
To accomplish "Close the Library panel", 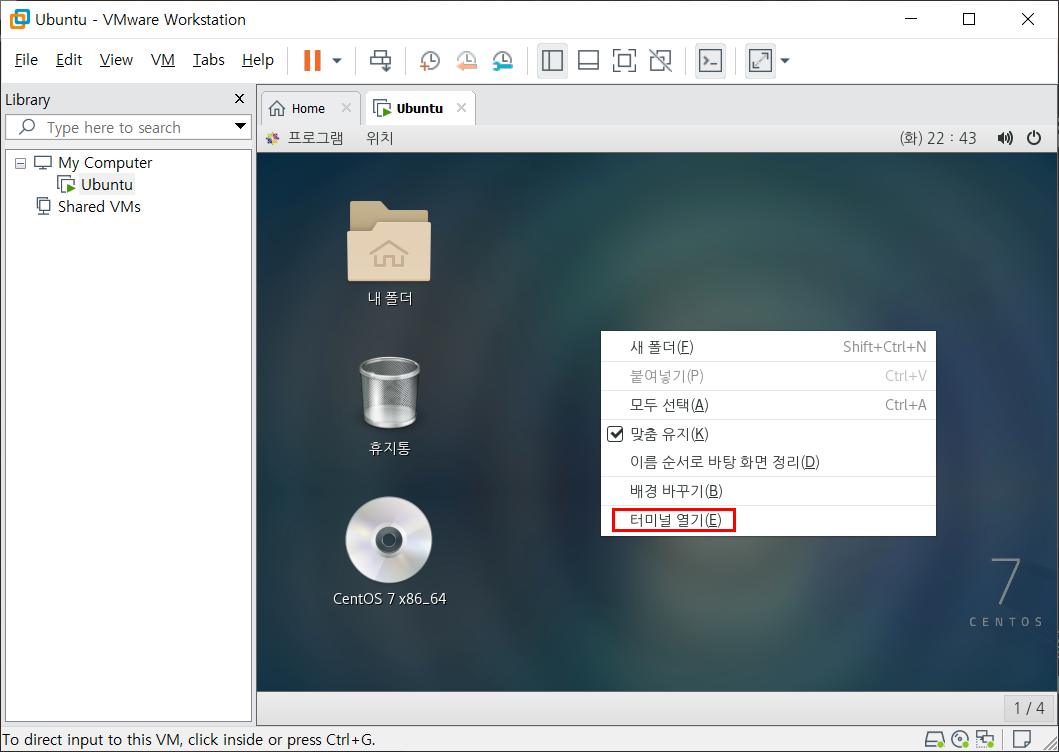I will 239,99.
